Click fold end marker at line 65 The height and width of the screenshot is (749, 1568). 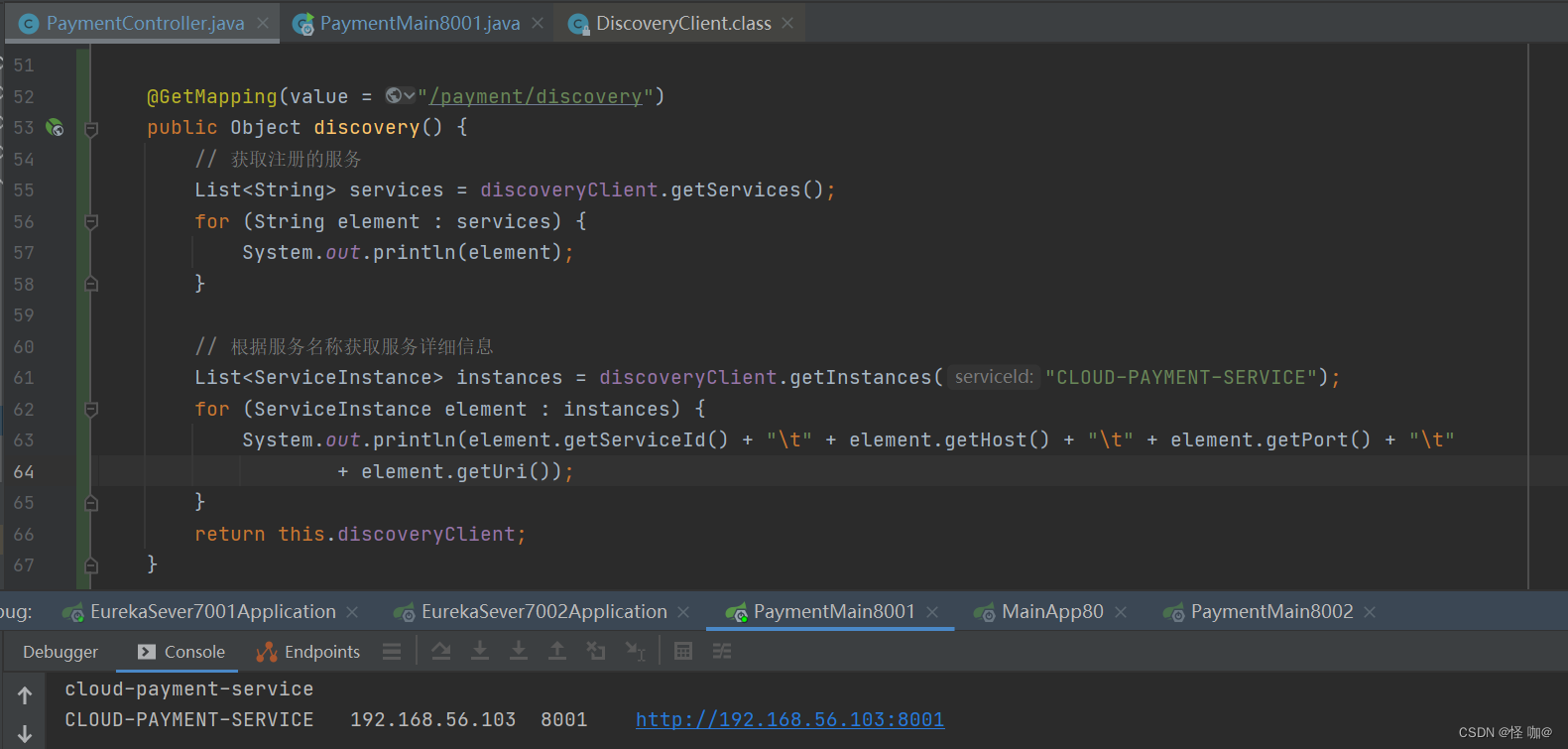tap(91, 503)
